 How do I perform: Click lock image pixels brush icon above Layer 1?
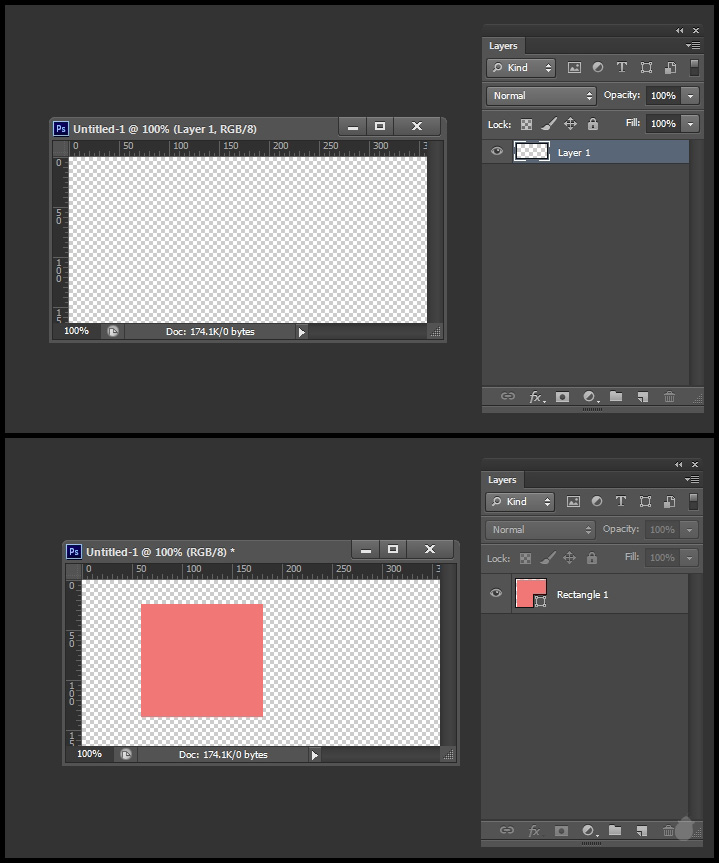548,124
